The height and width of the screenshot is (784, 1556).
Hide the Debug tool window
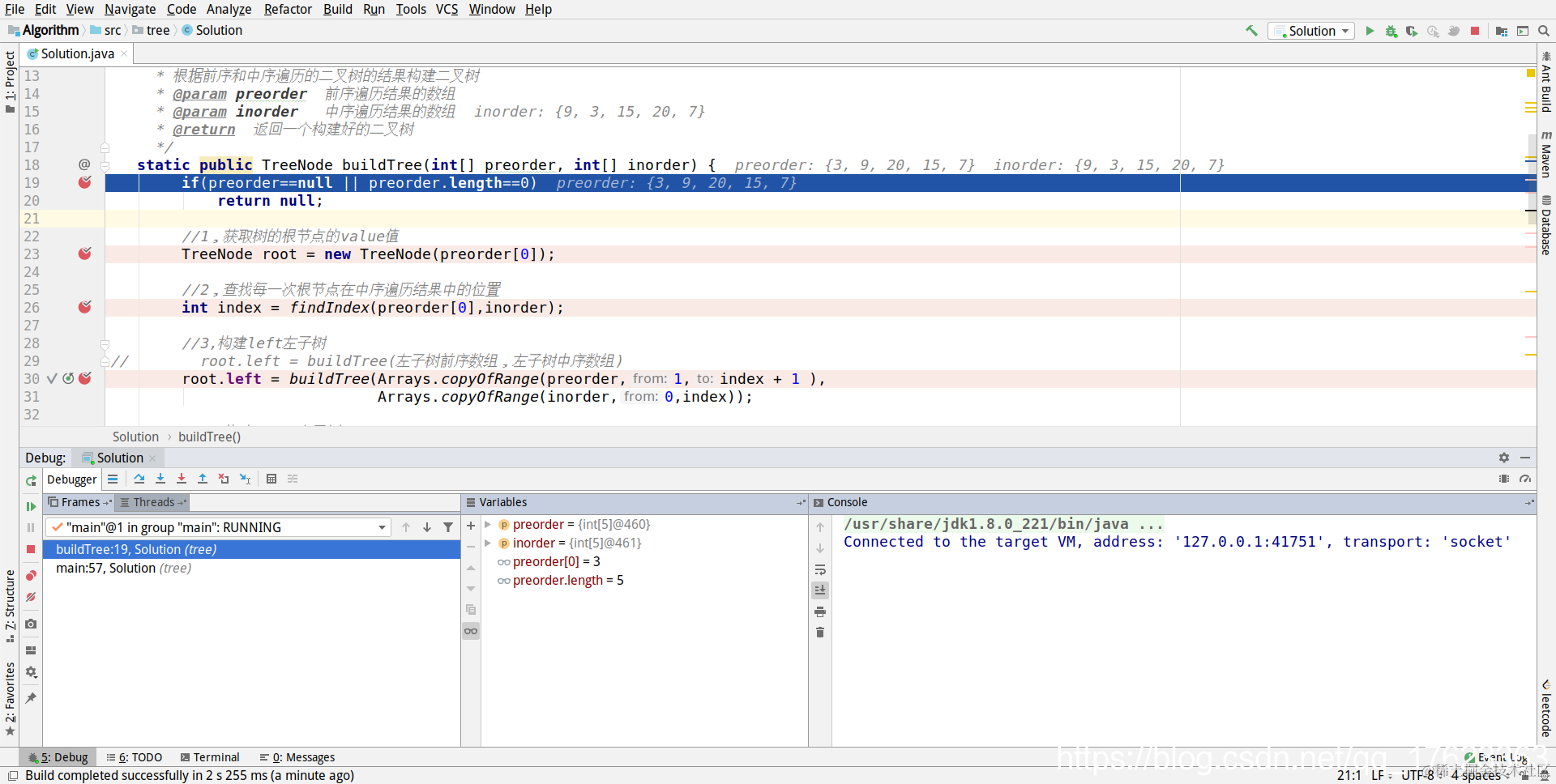pos(1525,458)
